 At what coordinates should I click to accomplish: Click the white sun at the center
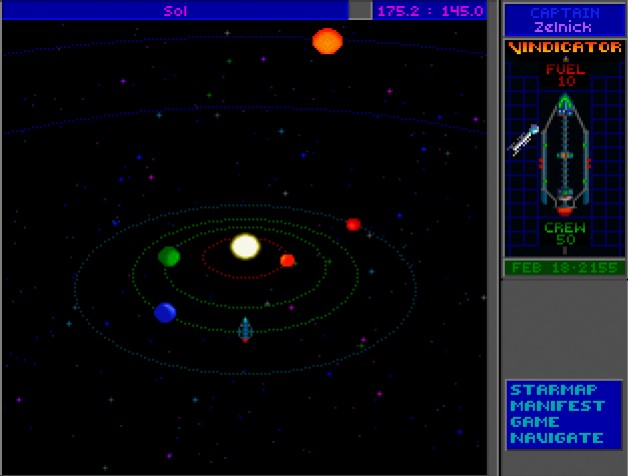pyautogui.click(x=245, y=246)
